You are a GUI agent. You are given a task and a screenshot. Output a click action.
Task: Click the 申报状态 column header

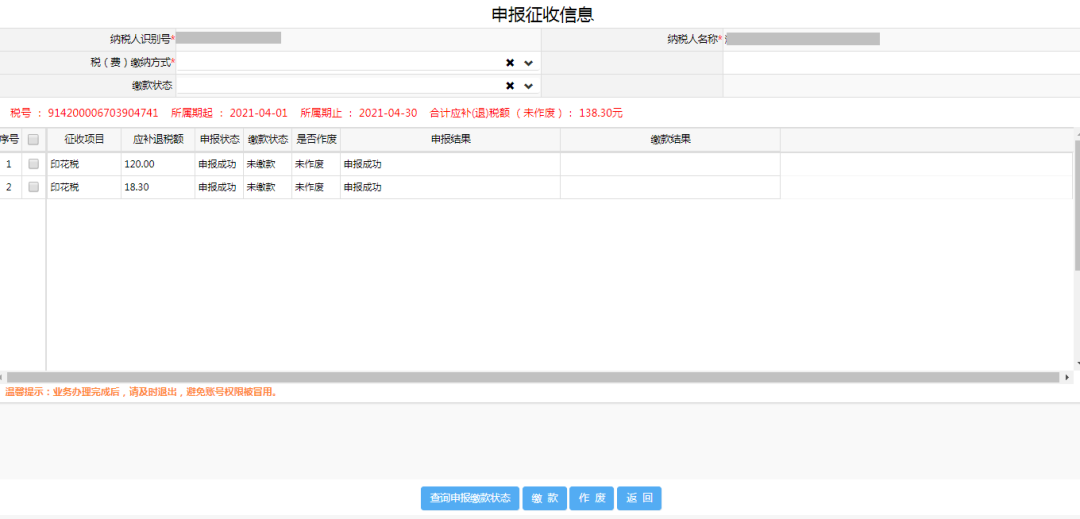(220, 139)
